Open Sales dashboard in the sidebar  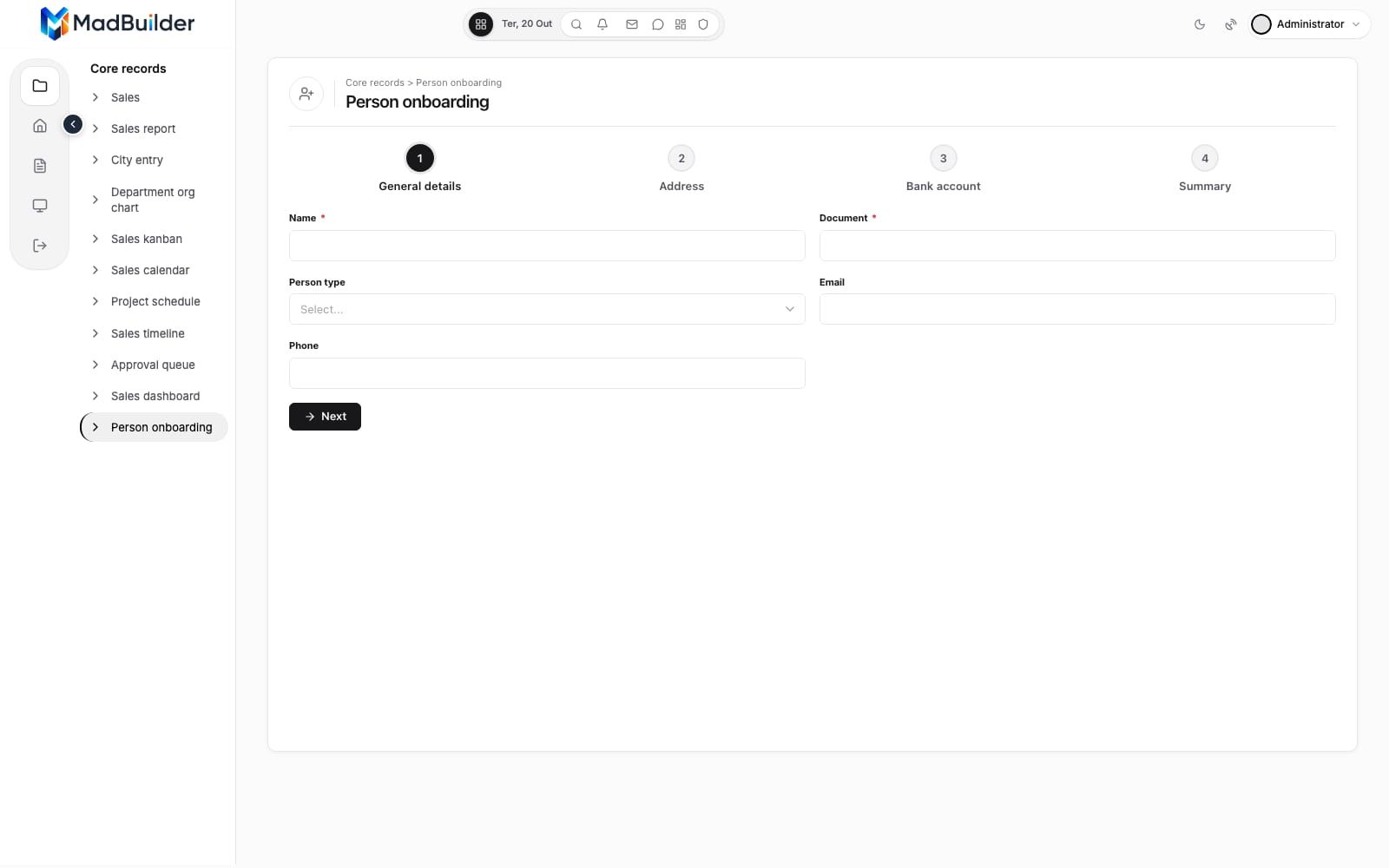coord(155,396)
